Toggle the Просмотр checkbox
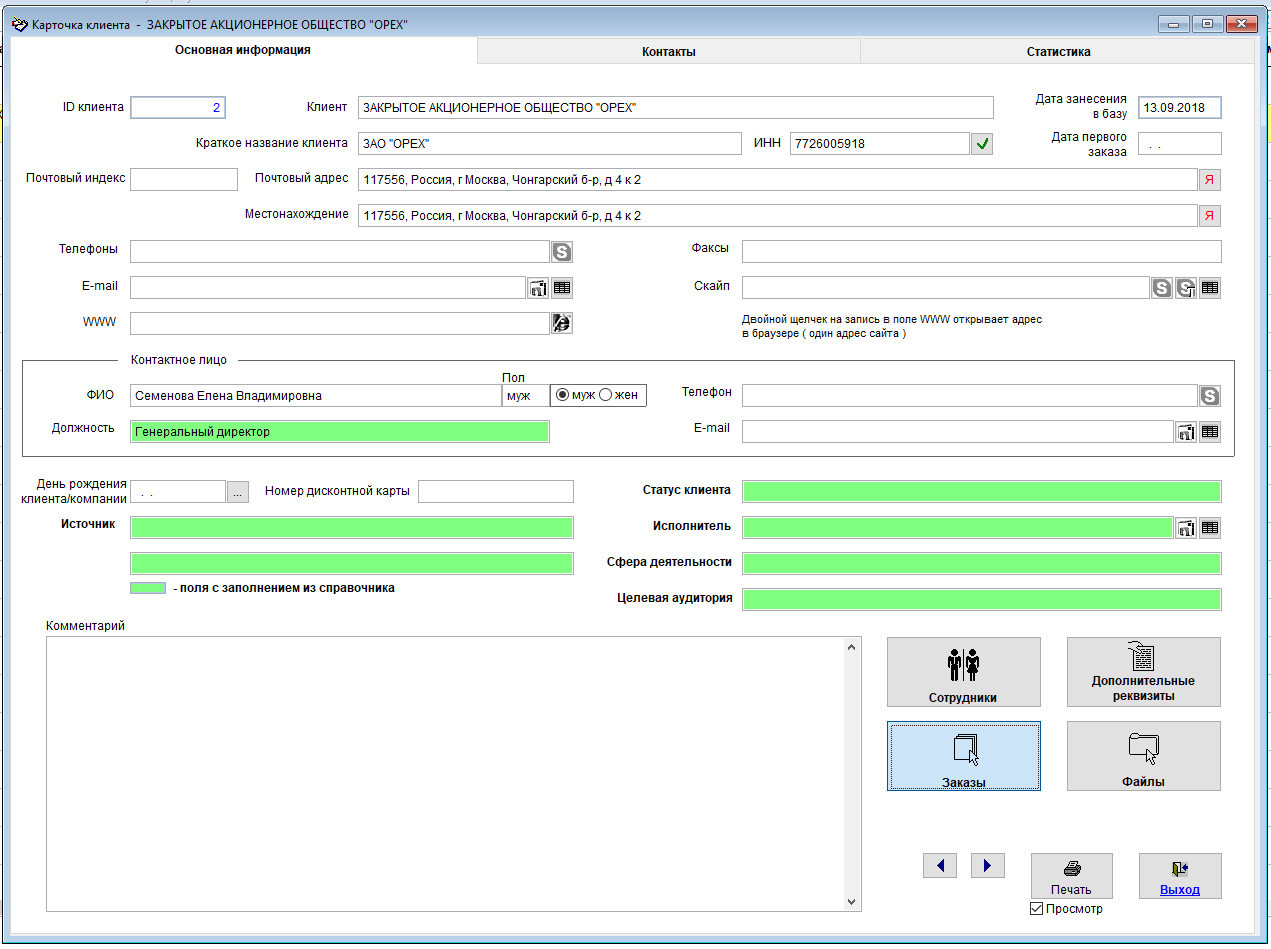 pyautogui.click(x=1036, y=909)
